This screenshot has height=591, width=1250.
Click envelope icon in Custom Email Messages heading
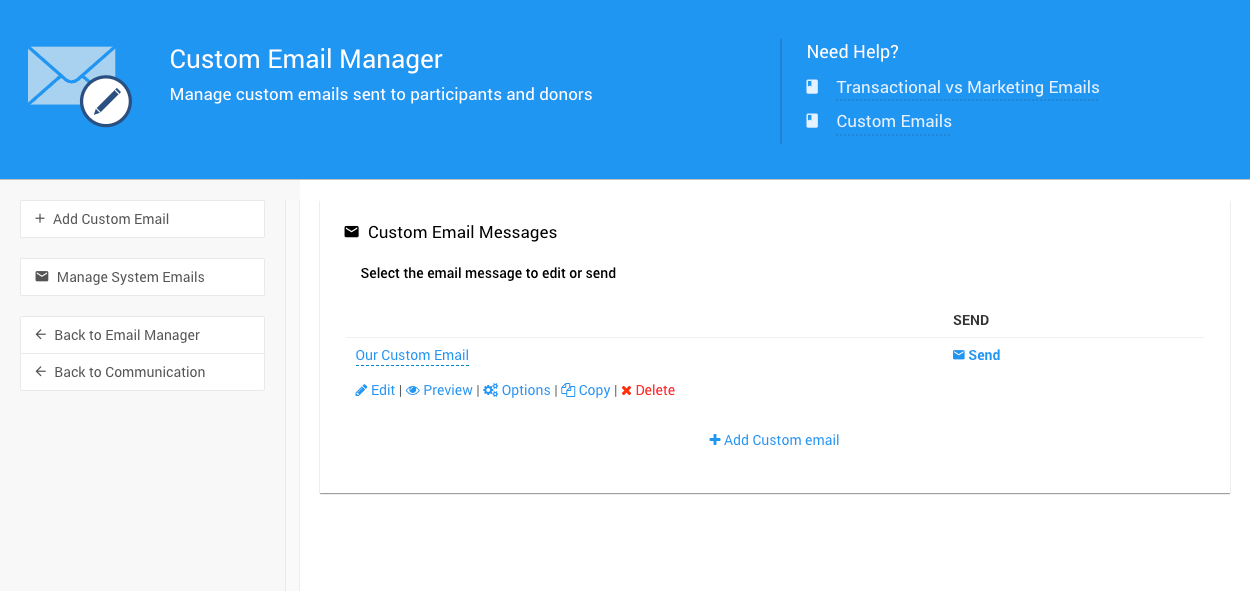click(x=351, y=232)
